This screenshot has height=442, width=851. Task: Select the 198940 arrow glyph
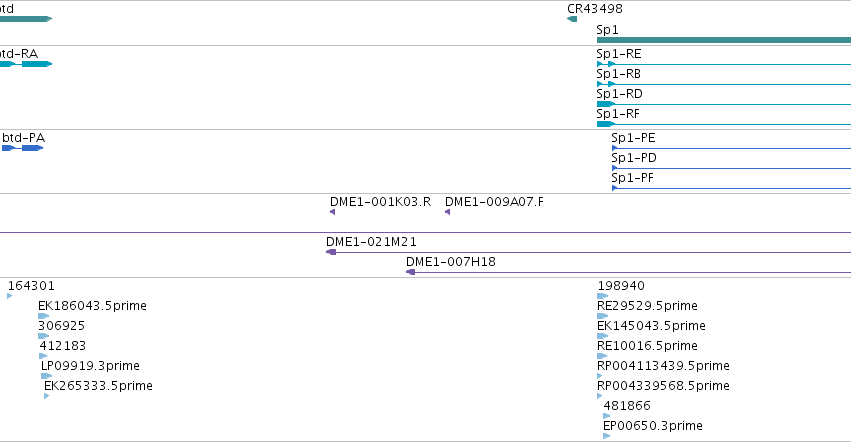602,296
